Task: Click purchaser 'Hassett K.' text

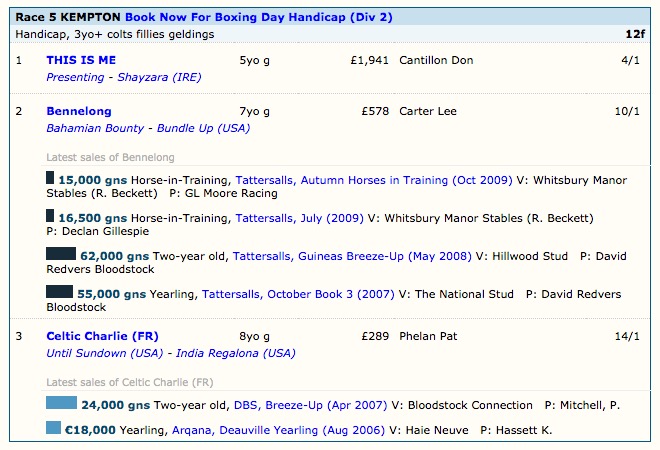Action: coord(524,430)
